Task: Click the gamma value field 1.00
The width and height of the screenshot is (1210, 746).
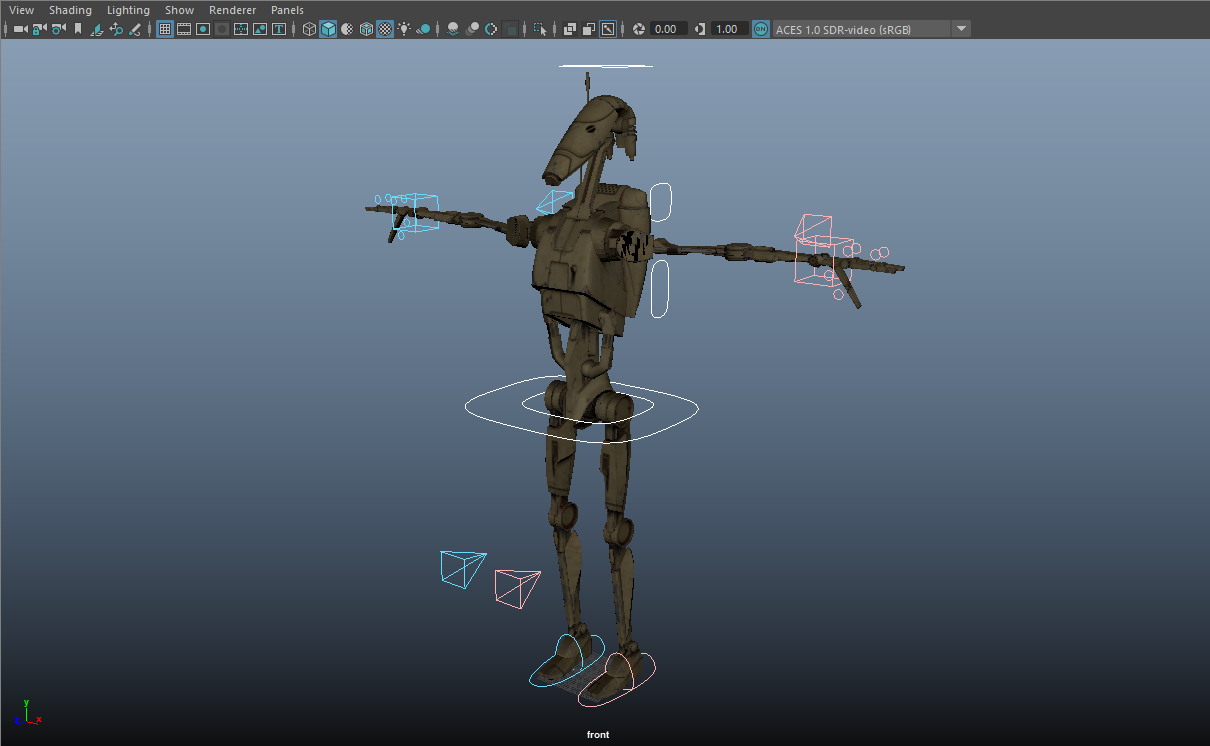Action: click(729, 29)
